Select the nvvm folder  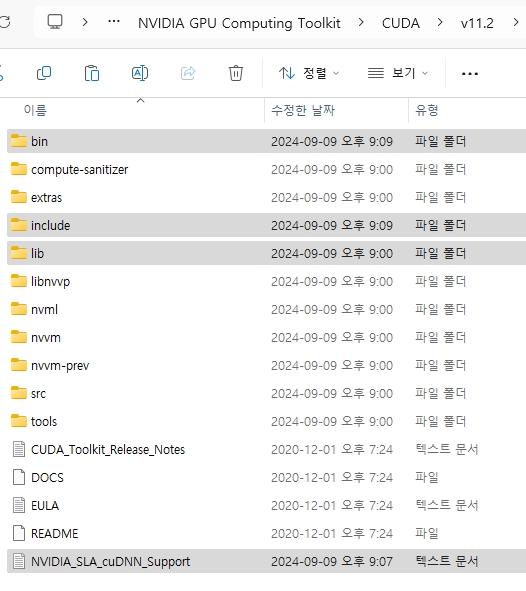[266, 337]
